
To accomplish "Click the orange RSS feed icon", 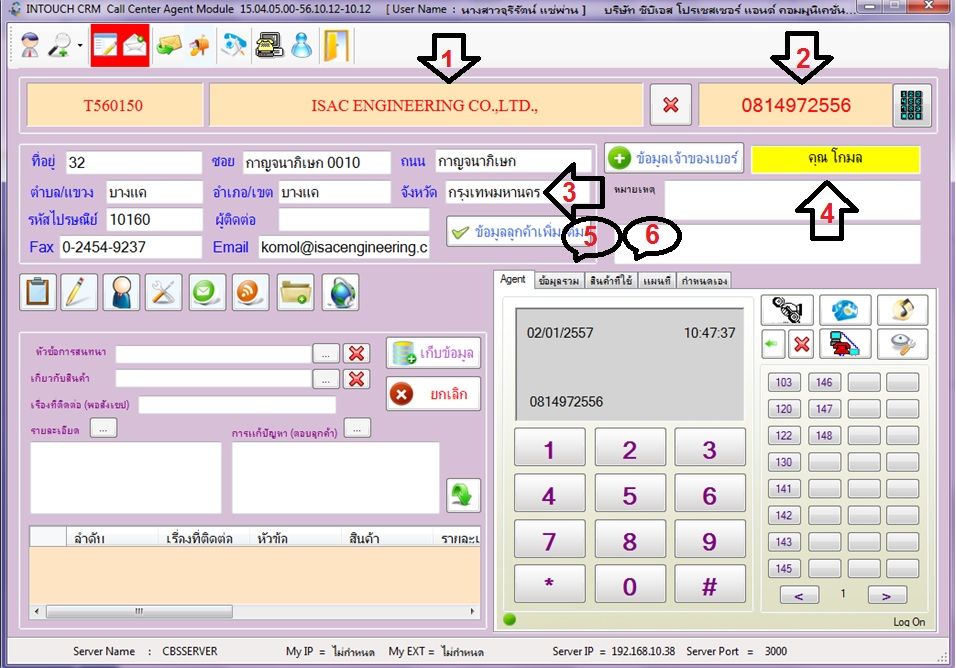I will pos(250,291).
